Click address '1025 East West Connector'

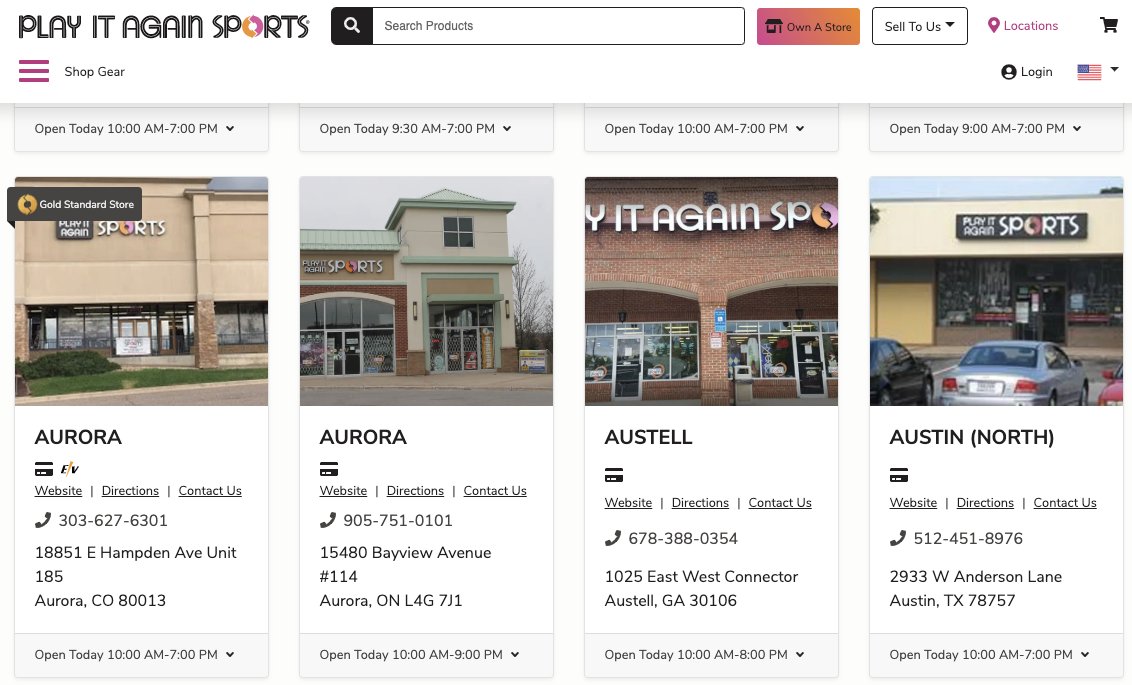[701, 577]
